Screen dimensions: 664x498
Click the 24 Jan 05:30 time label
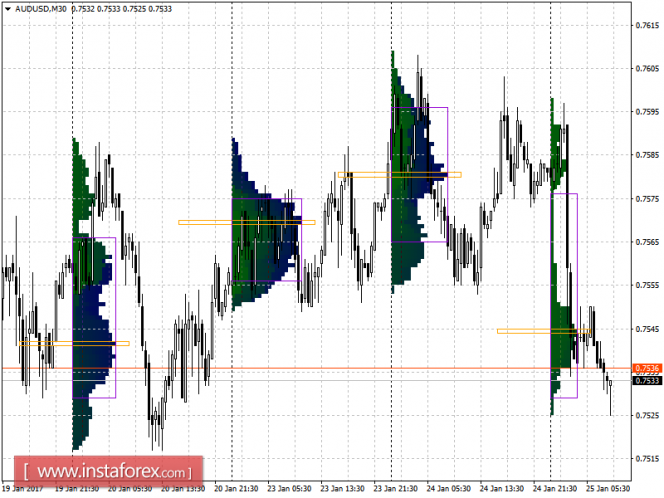pos(449,489)
